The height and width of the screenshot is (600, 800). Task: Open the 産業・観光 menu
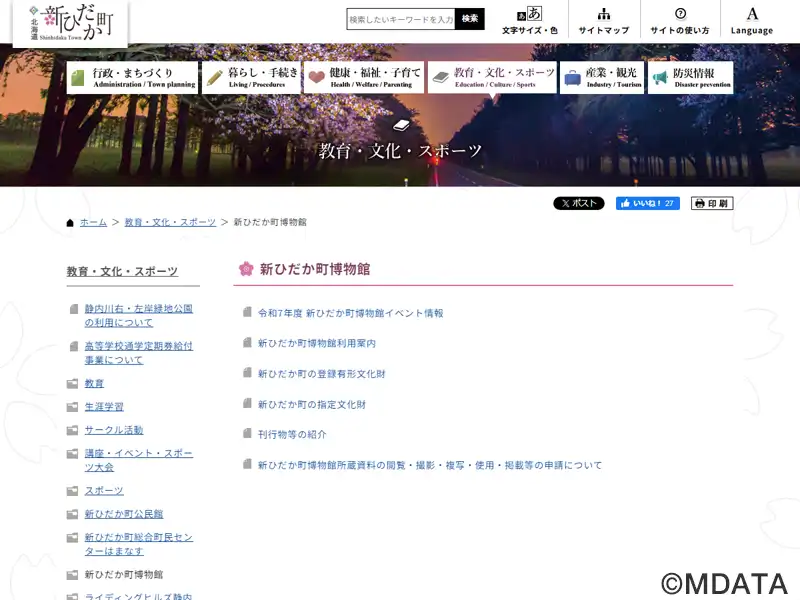click(x=602, y=77)
